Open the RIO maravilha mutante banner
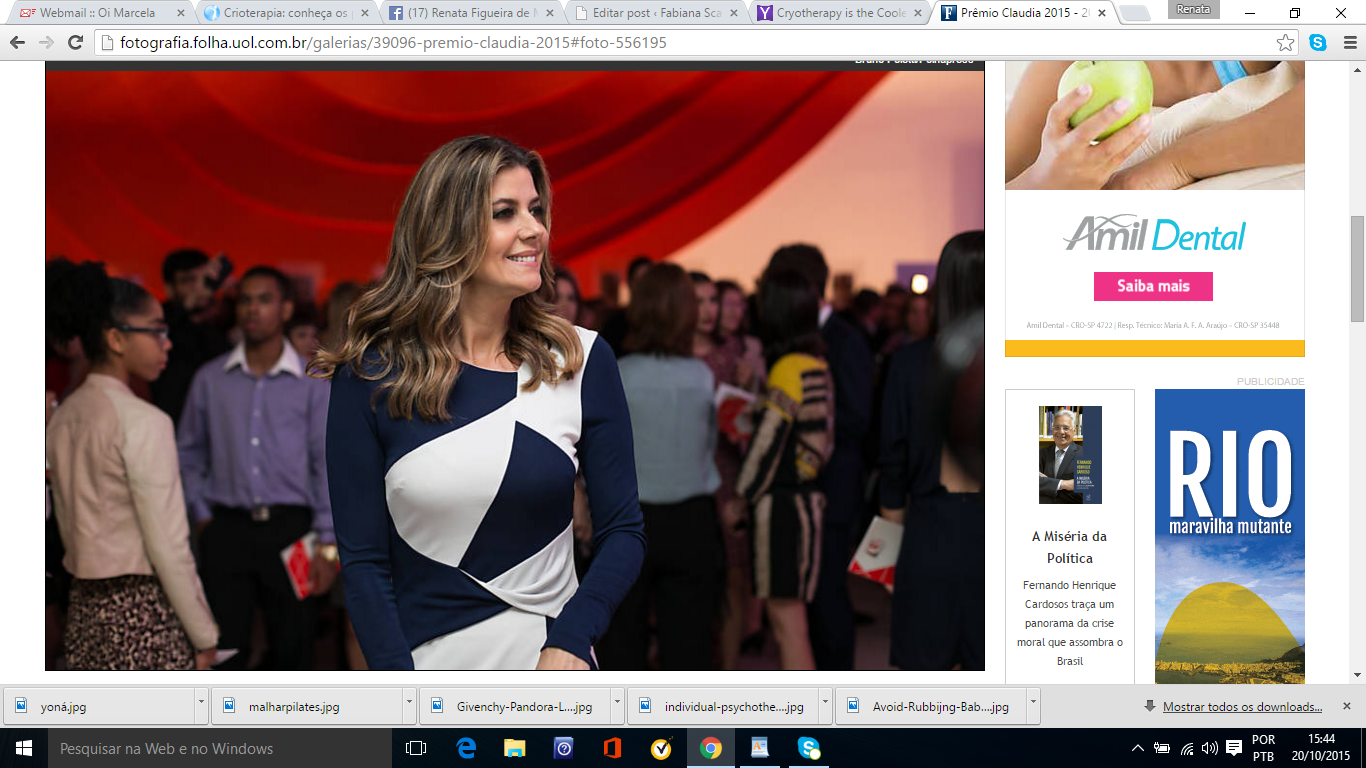The width and height of the screenshot is (1366, 768). tap(1230, 536)
